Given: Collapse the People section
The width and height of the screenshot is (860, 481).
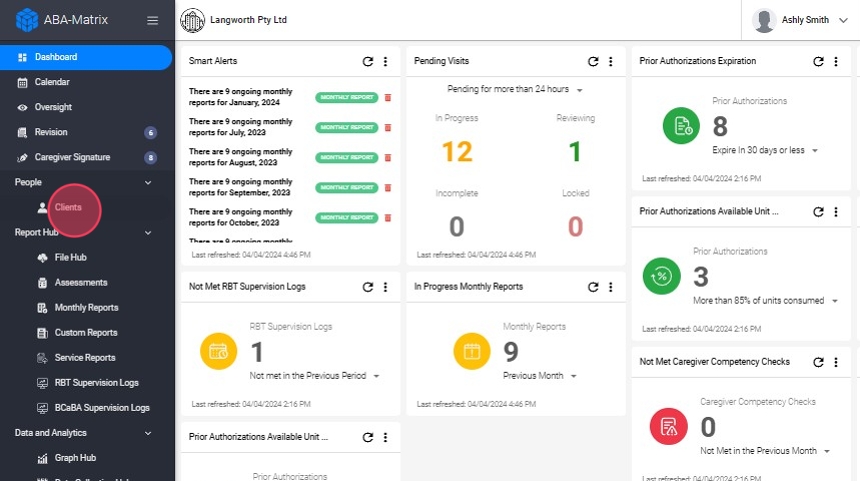Looking at the screenshot, I should [x=149, y=182].
